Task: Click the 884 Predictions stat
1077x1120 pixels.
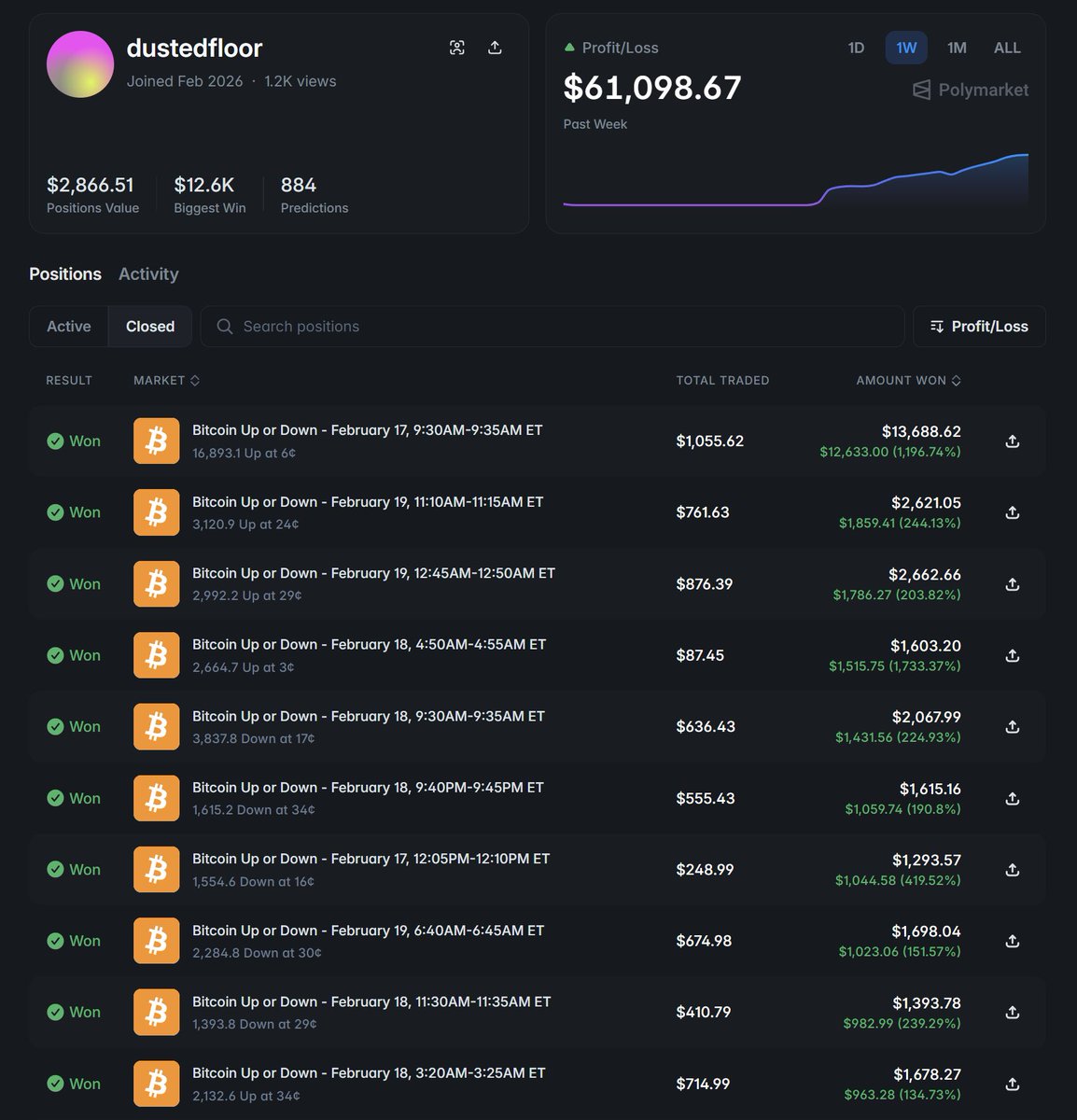Action: click(299, 185)
